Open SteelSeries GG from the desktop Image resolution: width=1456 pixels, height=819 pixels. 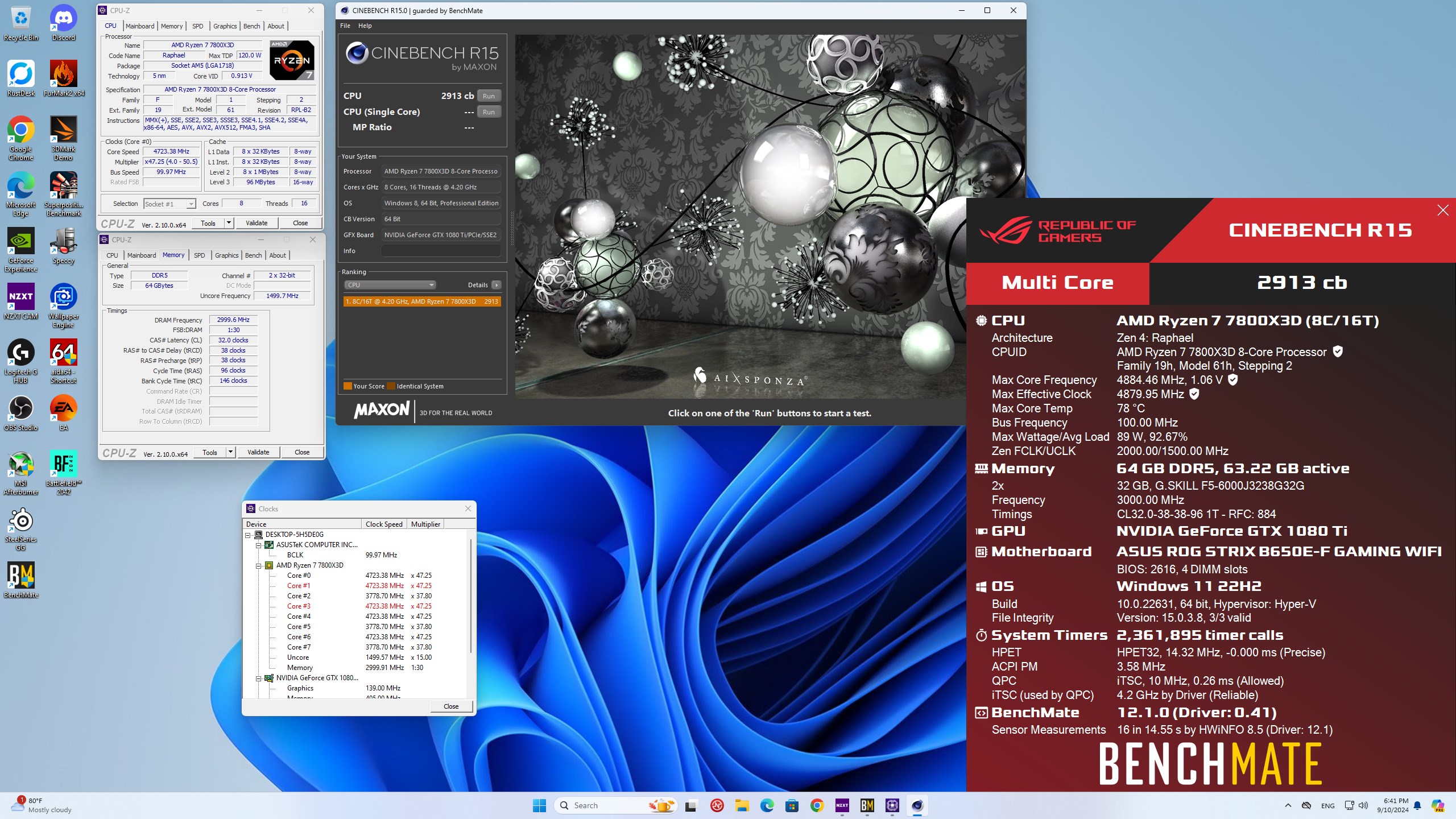coord(21,528)
